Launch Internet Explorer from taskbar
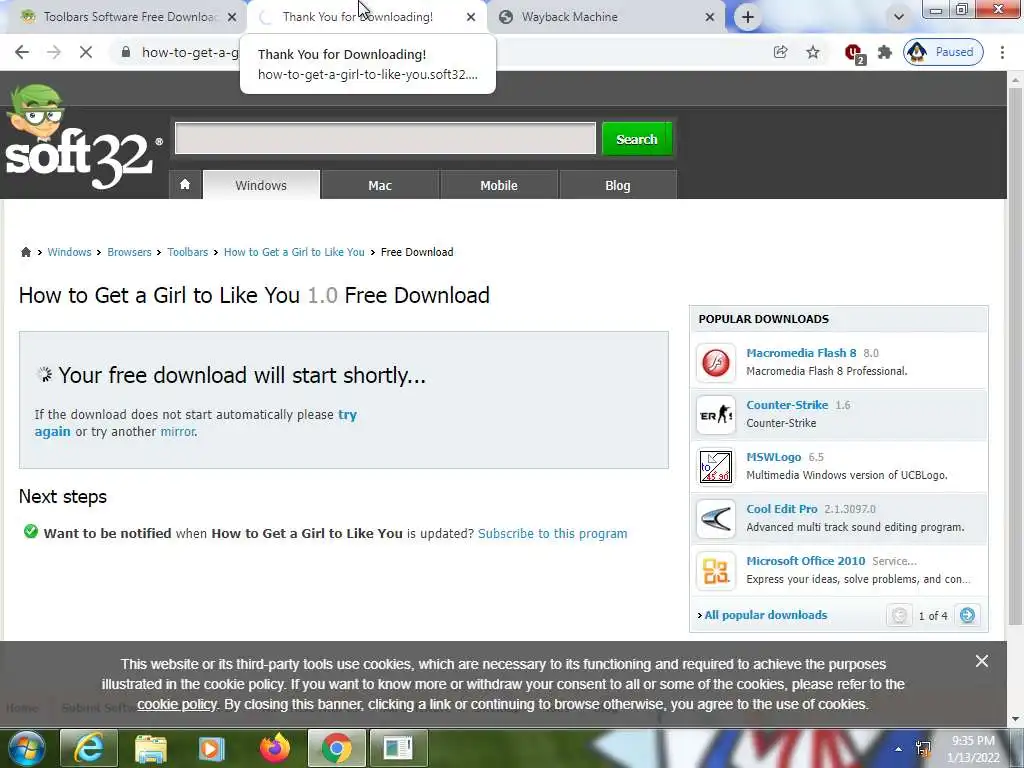1024x768 pixels. point(88,748)
